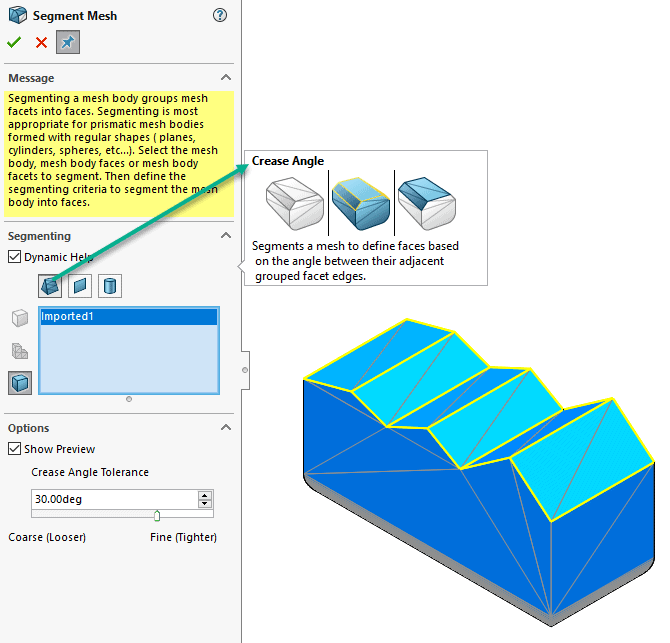Collapse the Message section

226,78
